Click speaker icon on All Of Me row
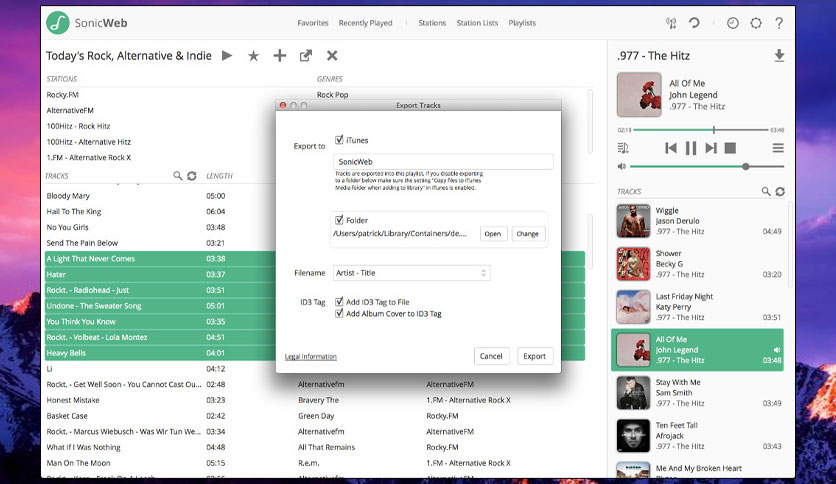The height and width of the screenshot is (484, 836). click(x=777, y=350)
